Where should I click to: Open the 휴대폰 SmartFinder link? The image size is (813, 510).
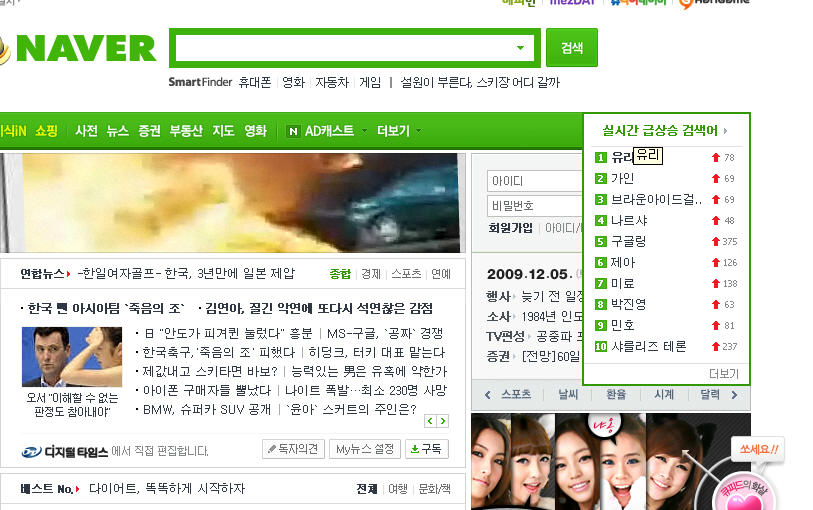255,82
